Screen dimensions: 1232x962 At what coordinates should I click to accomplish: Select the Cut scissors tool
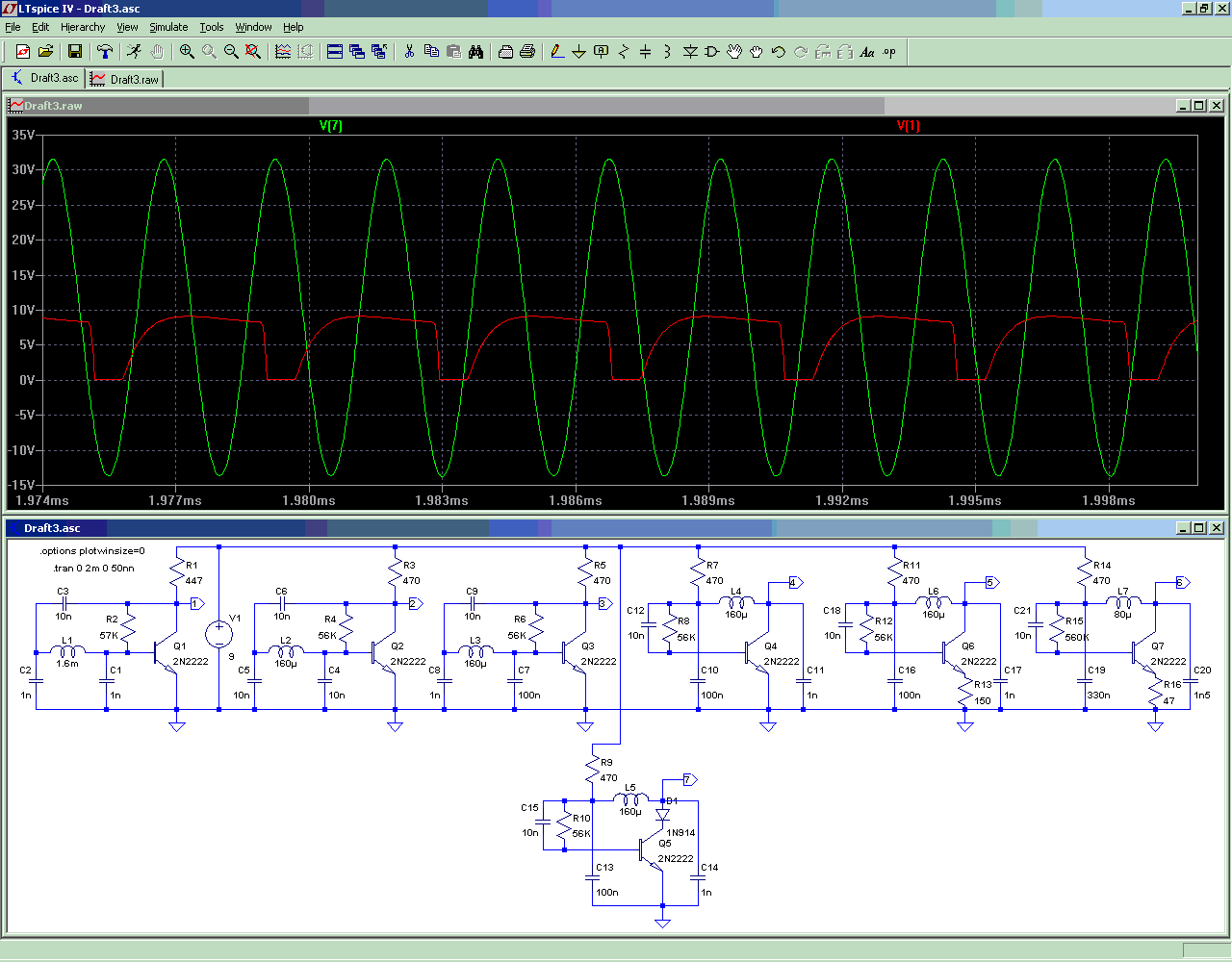pyautogui.click(x=409, y=52)
